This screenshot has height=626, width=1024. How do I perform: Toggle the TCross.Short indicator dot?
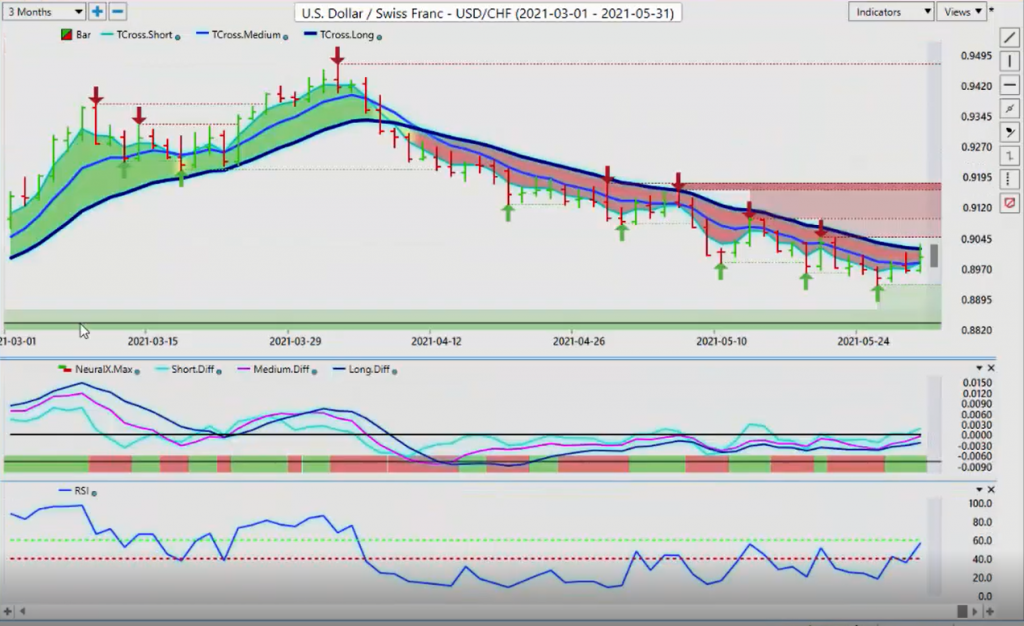[x=178, y=36]
